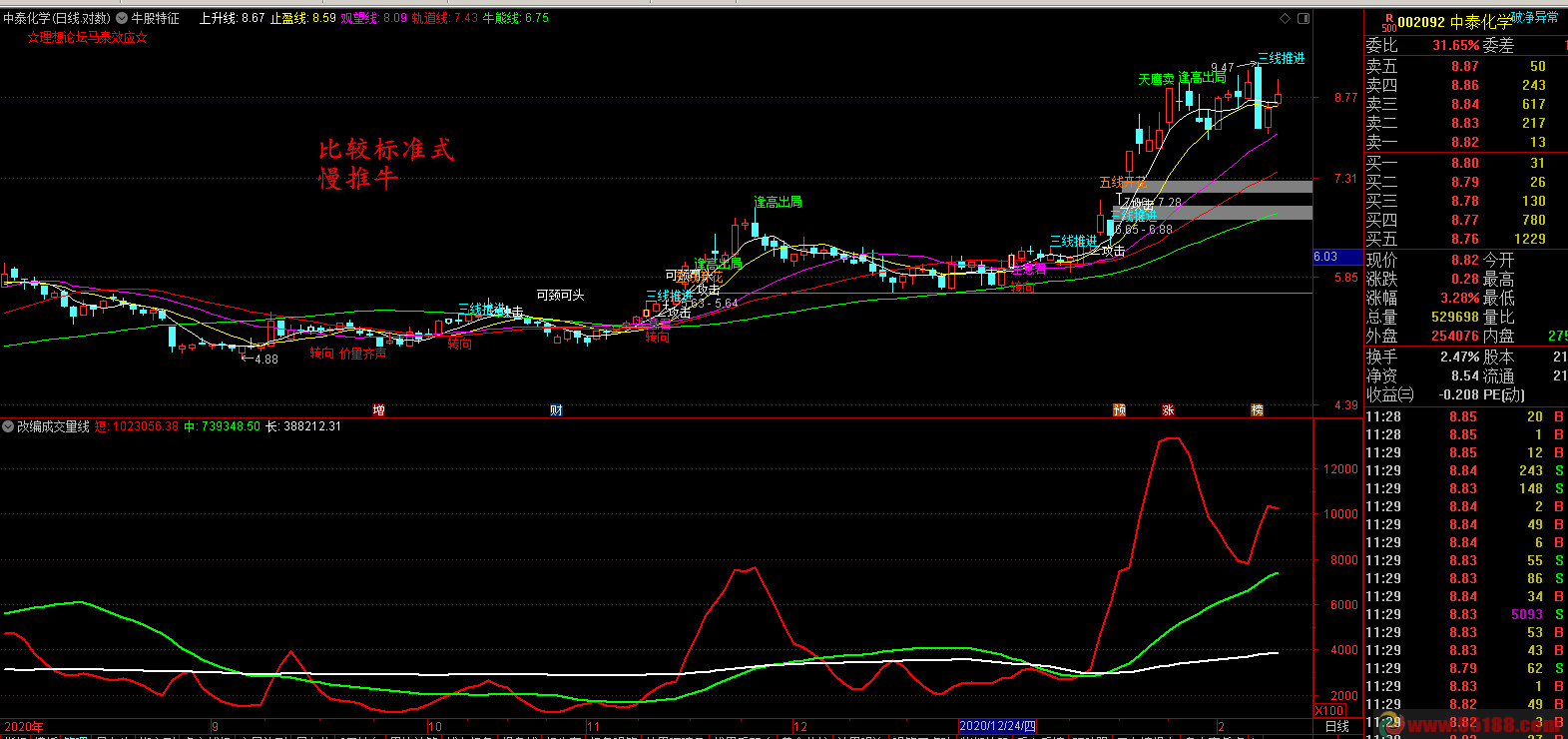Toggle the side panel layout icon
This screenshot has width=1568, height=739.
point(1304,18)
